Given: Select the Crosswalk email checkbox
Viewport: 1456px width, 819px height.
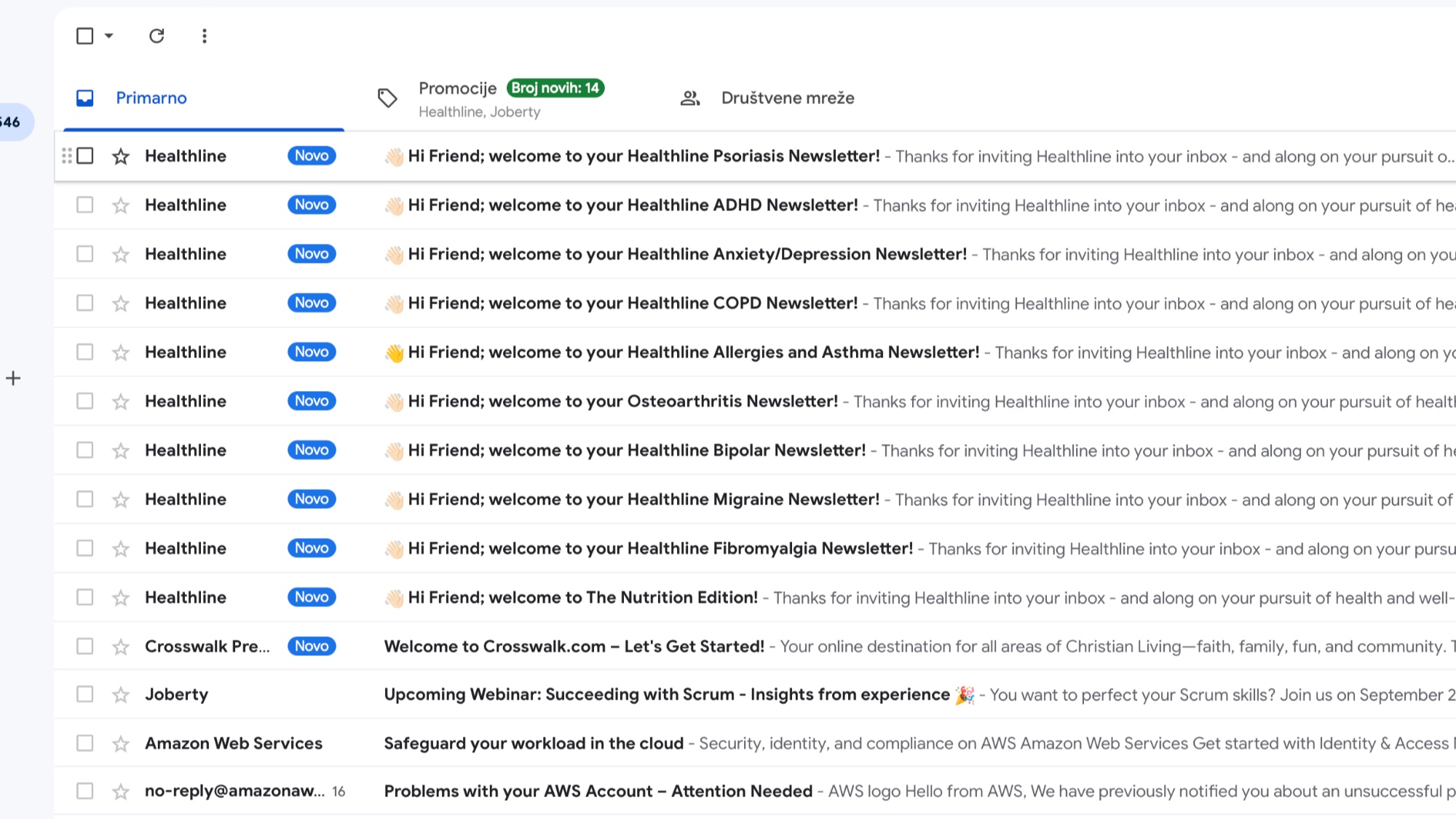Looking at the screenshot, I should [85, 646].
